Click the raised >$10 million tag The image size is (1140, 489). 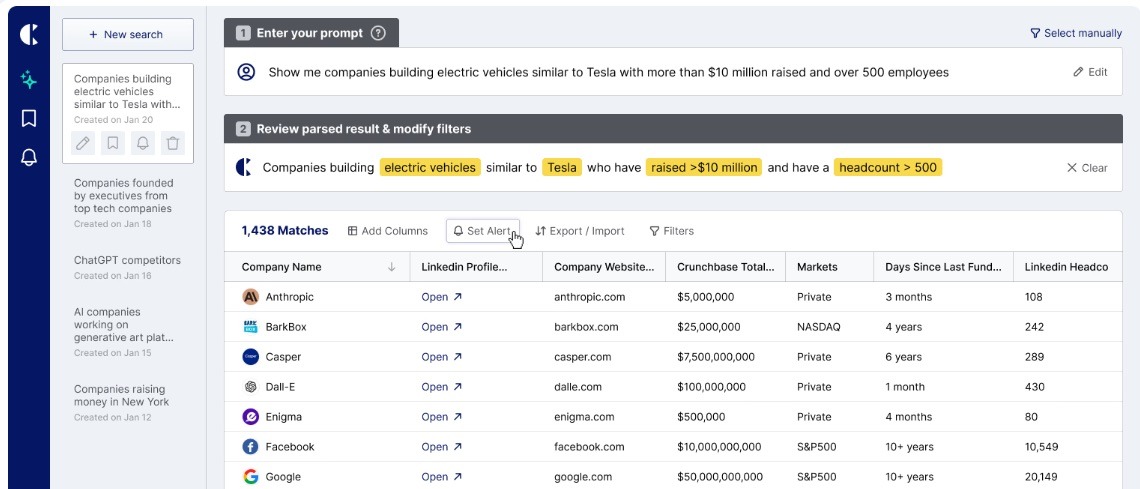[x=704, y=167]
